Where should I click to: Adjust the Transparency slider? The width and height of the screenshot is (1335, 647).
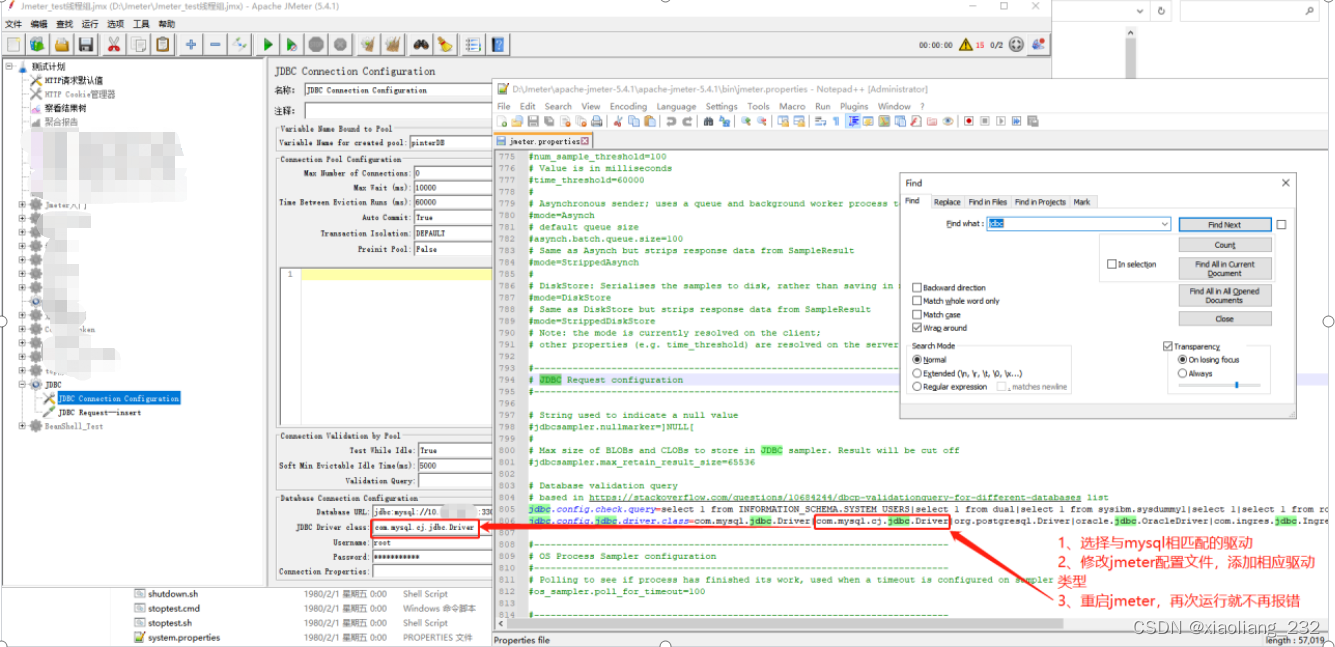click(x=1237, y=385)
